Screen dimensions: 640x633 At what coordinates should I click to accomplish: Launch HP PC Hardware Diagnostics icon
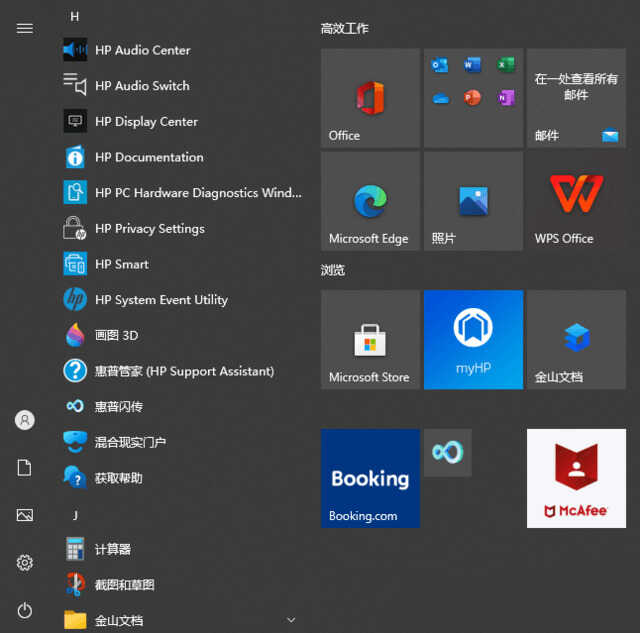point(75,193)
